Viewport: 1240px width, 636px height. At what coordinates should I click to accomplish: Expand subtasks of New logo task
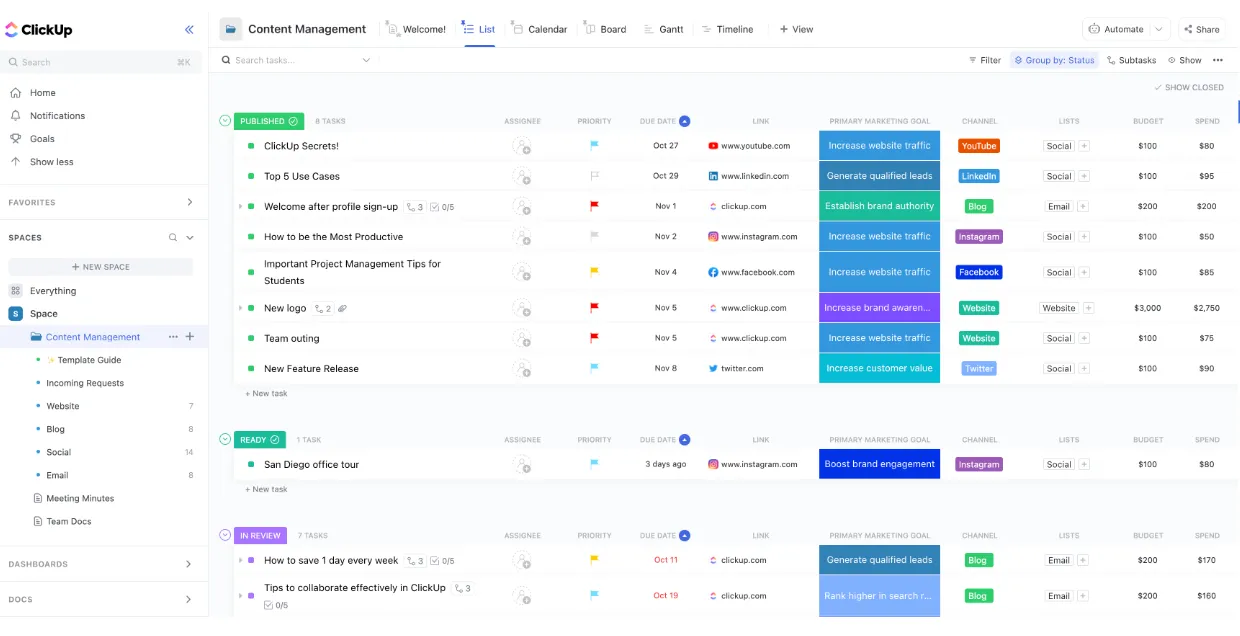240,308
